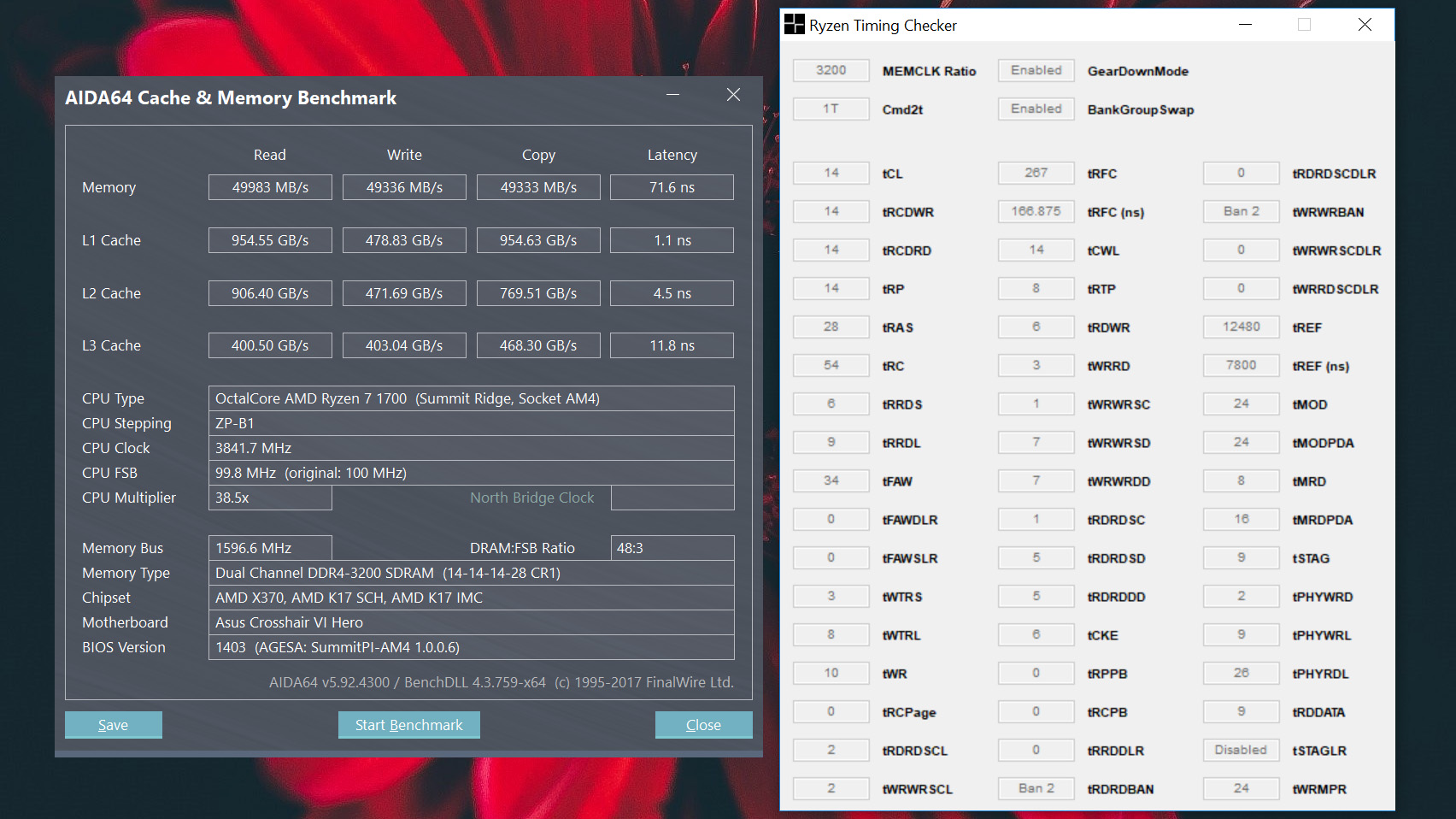This screenshot has width=1456, height=819.
Task: Start the AIDA64 benchmark
Action: click(409, 725)
